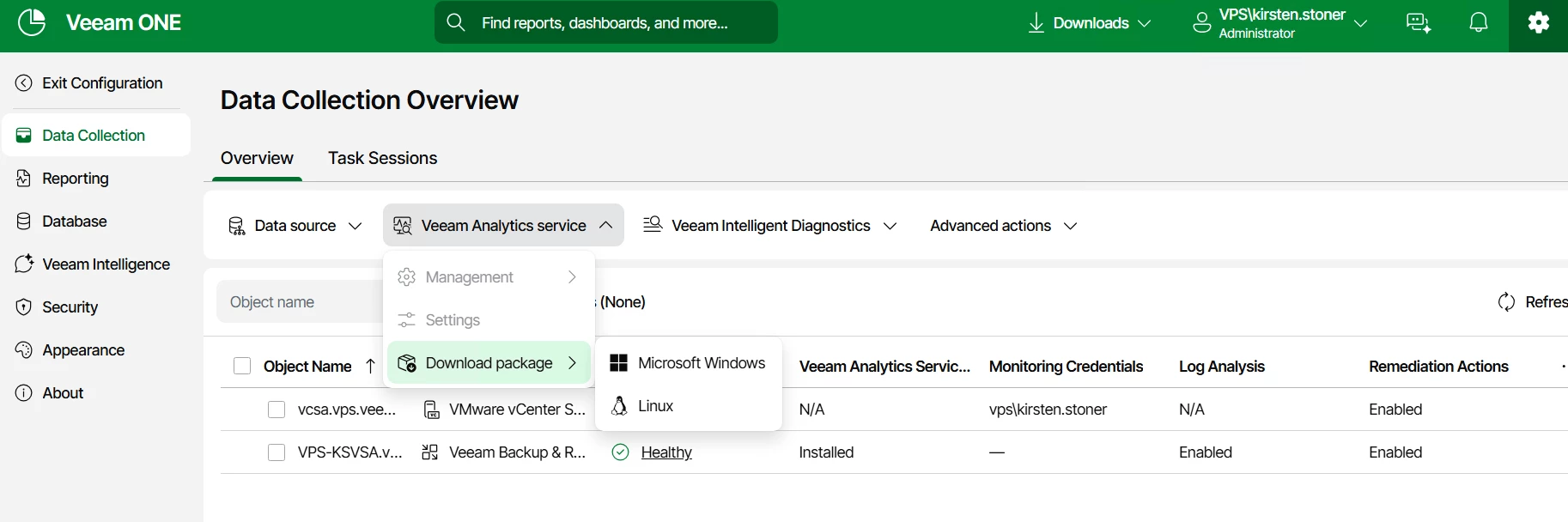Click the Veeam ONE logo icon
The image size is (1568, 522).
(x=32, y=22)
